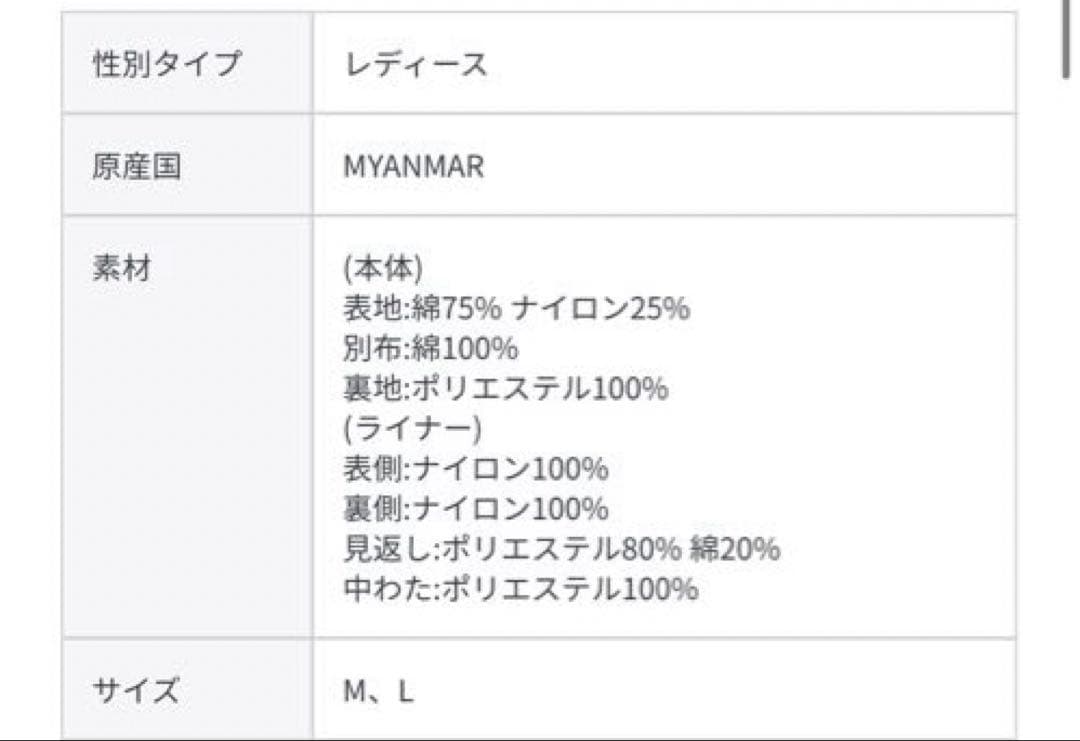Click the 綿20% text in 見返し line
The height and width of the screenshot is (741, 1080).
pos(734,549)
